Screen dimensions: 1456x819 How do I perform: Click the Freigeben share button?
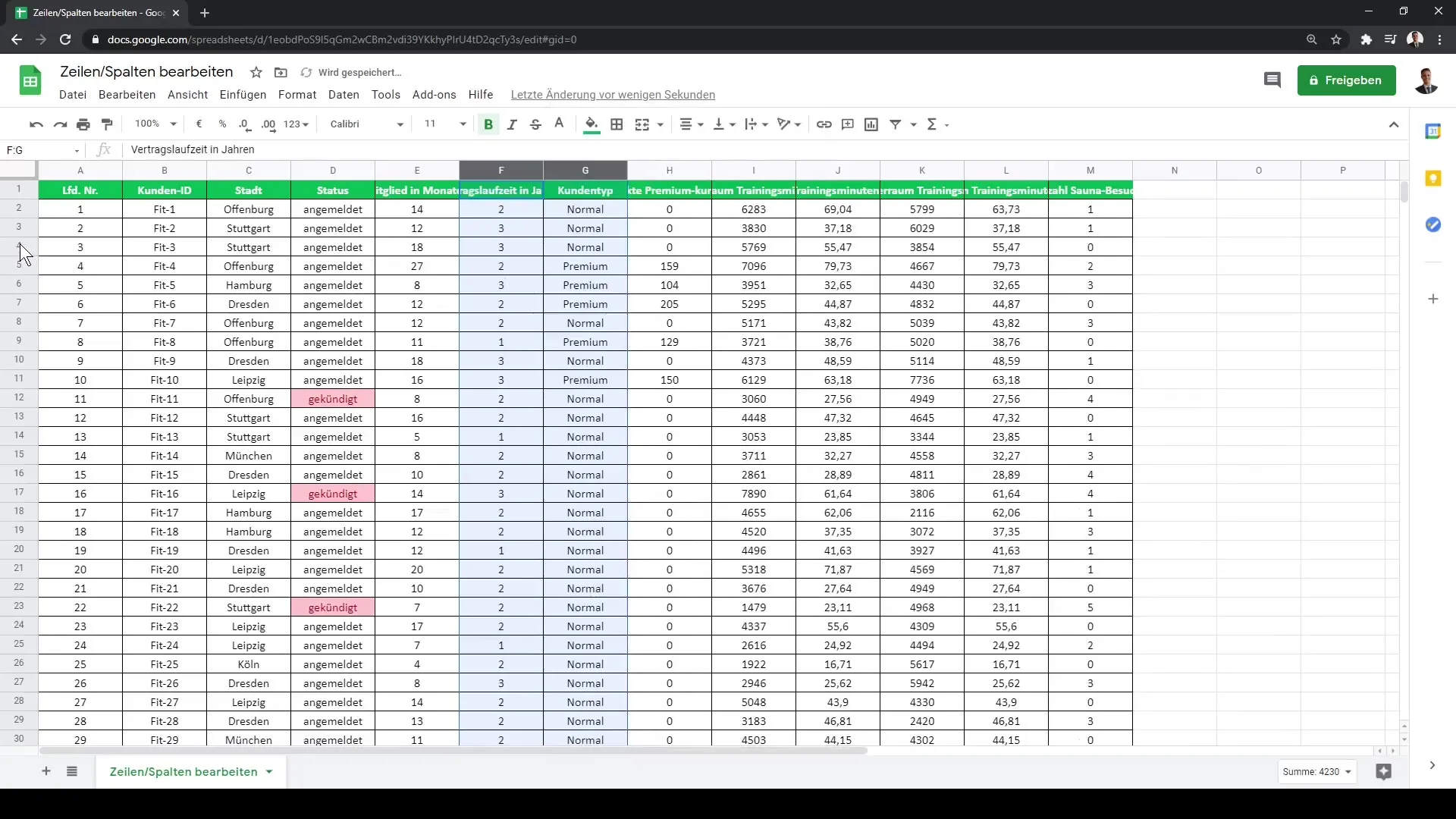1346,80
